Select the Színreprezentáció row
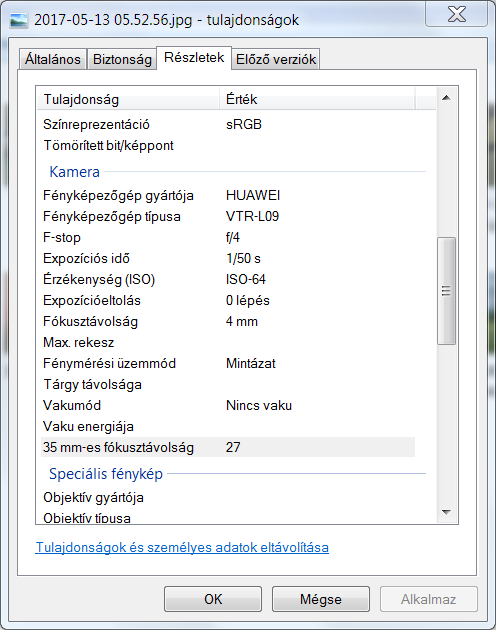 228,124
